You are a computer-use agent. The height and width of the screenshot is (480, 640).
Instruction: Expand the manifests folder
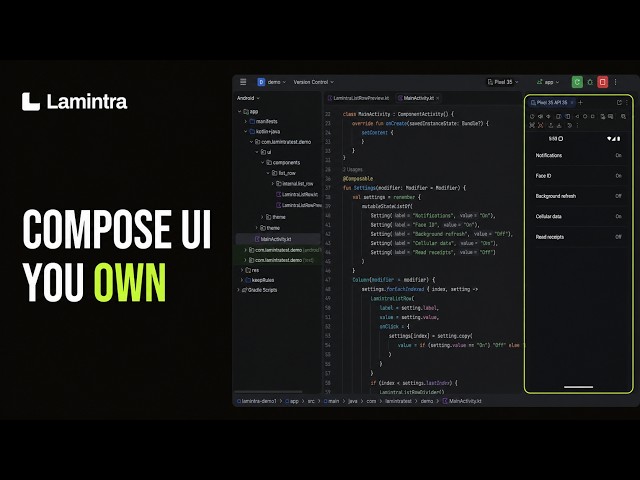tap(245, 121)
